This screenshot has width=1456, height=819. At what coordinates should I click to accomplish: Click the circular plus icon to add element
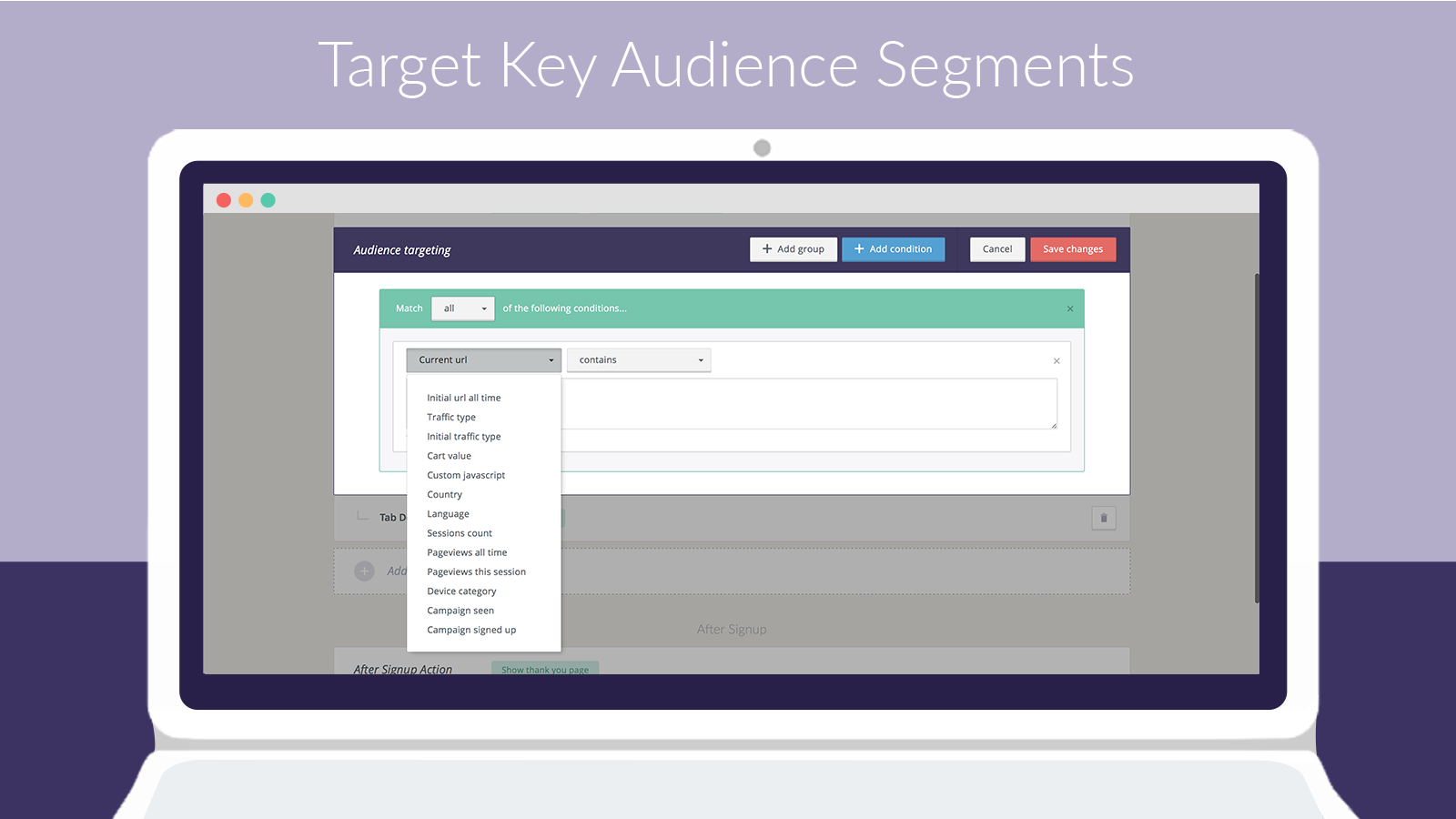(x=364, y=571)
